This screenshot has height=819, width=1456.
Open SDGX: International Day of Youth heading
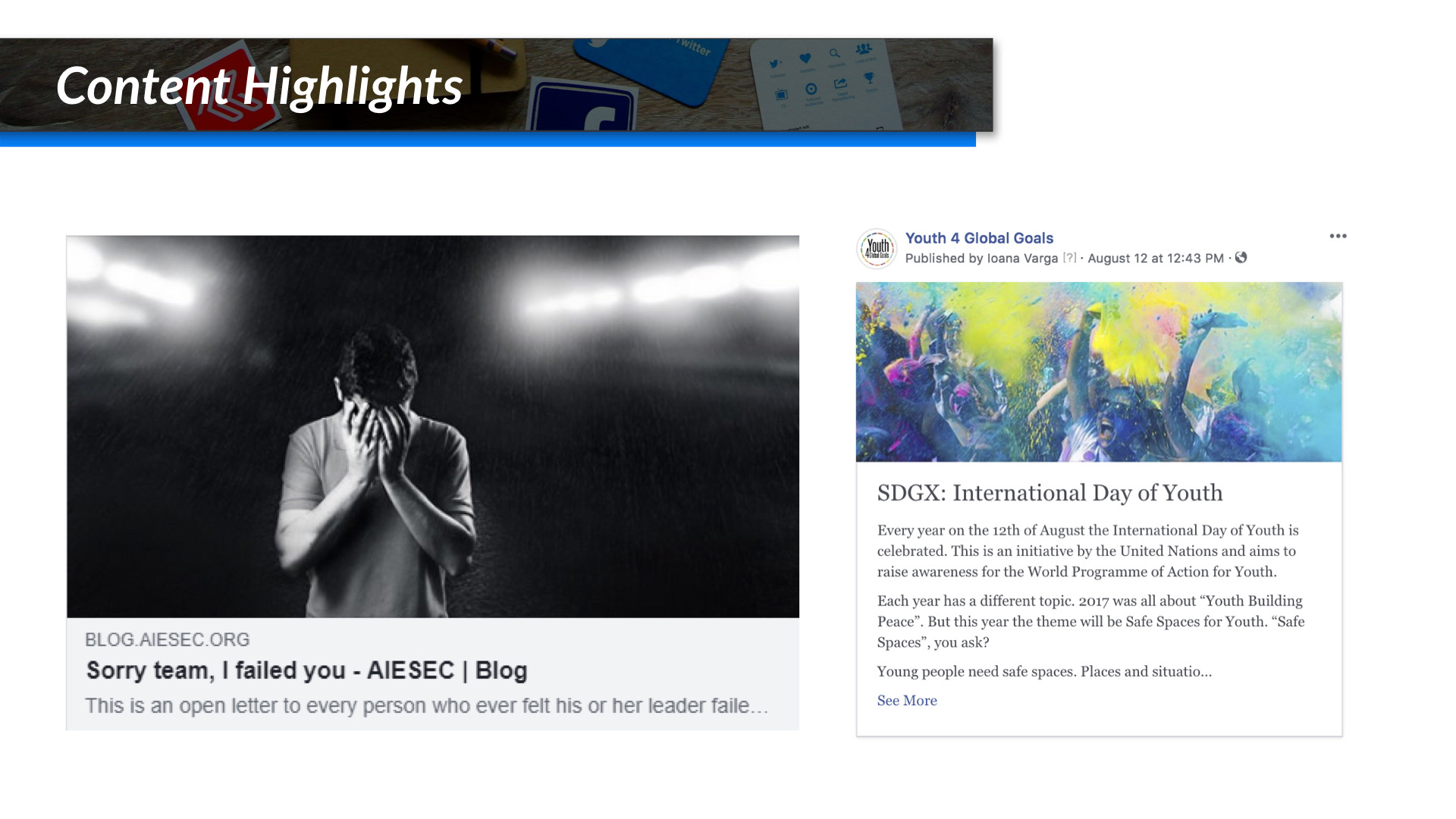pos(1050,493)
